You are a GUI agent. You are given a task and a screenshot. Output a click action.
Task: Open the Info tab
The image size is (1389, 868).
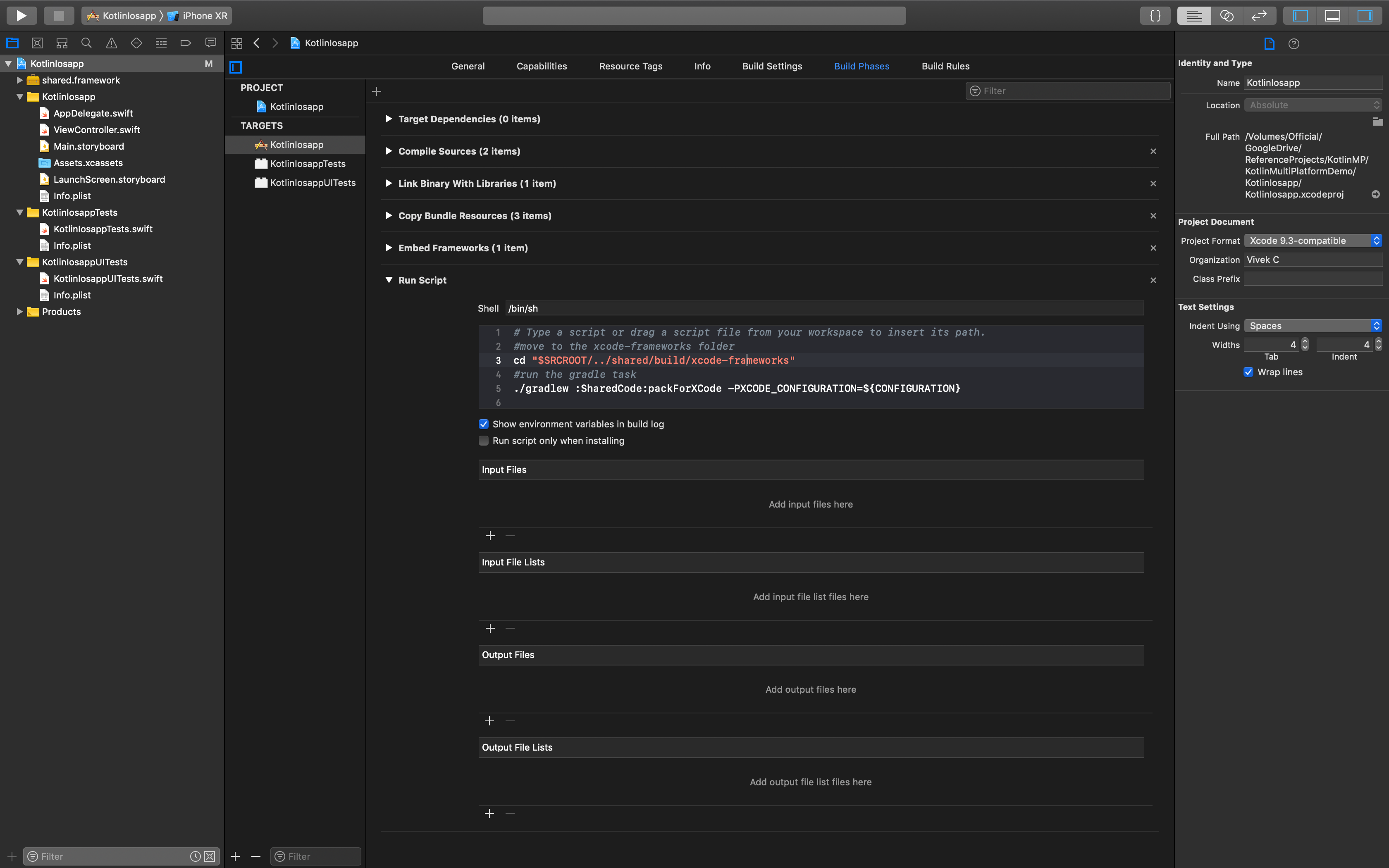coord(702,66)
